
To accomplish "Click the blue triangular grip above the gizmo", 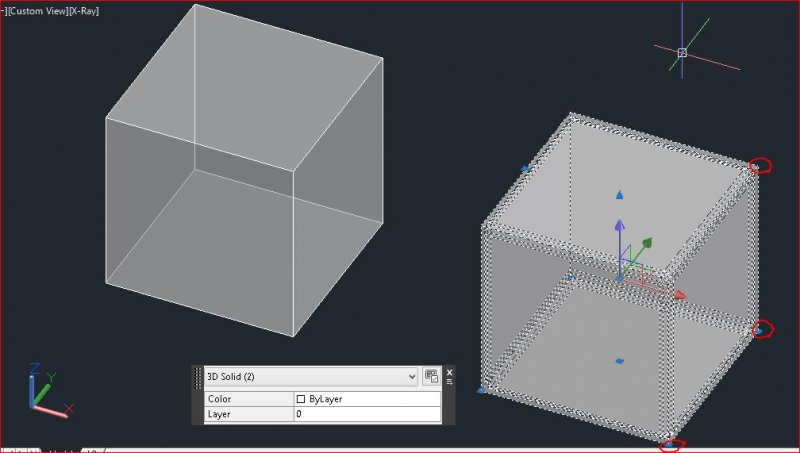I will [619, 195].
